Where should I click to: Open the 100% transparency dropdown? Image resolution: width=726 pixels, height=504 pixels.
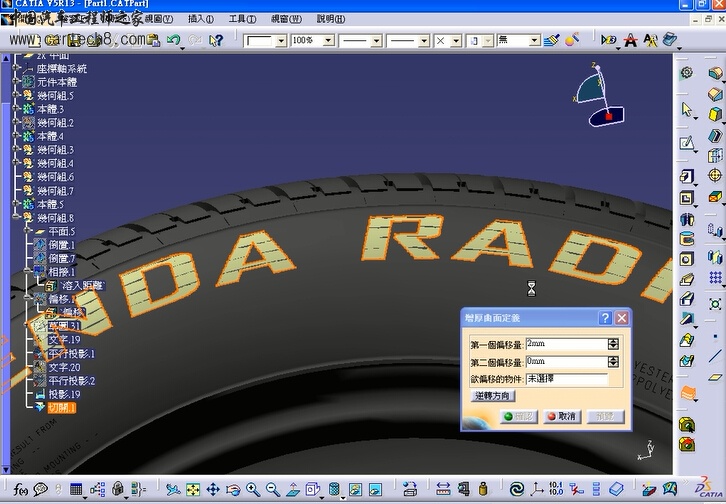coord(328,41)
